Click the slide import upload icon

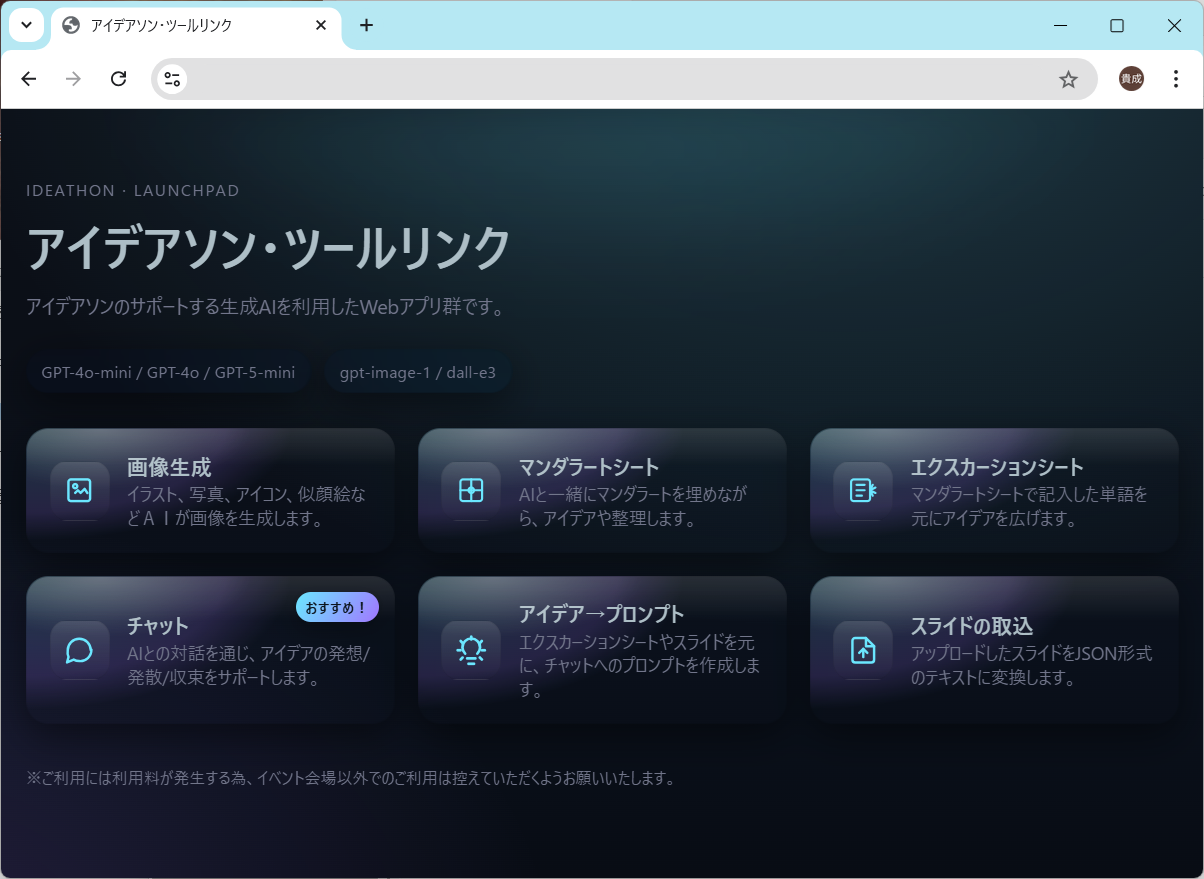pyautogui.click(x=863, y=650)
